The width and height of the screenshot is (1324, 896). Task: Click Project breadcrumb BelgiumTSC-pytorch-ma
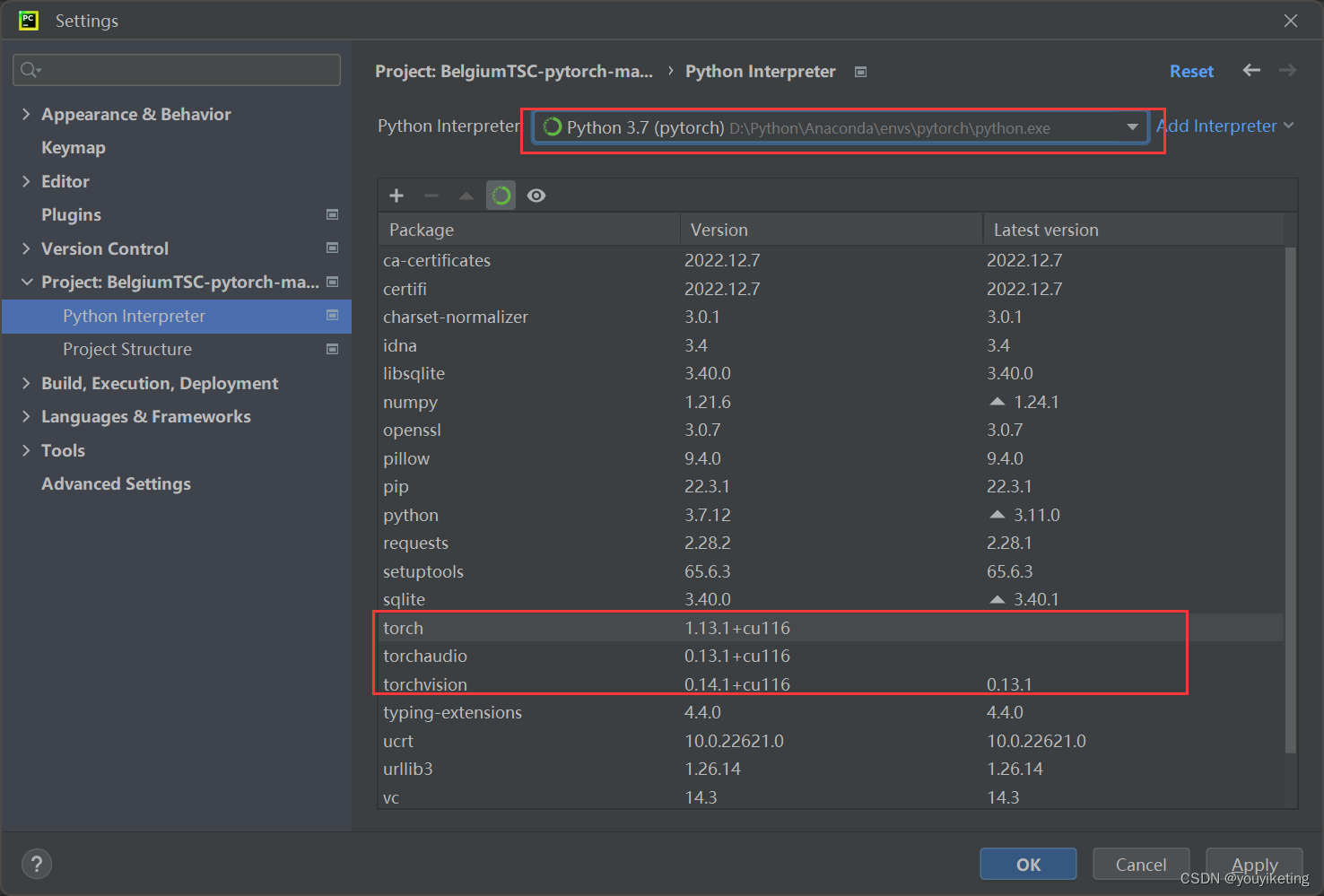514,71
